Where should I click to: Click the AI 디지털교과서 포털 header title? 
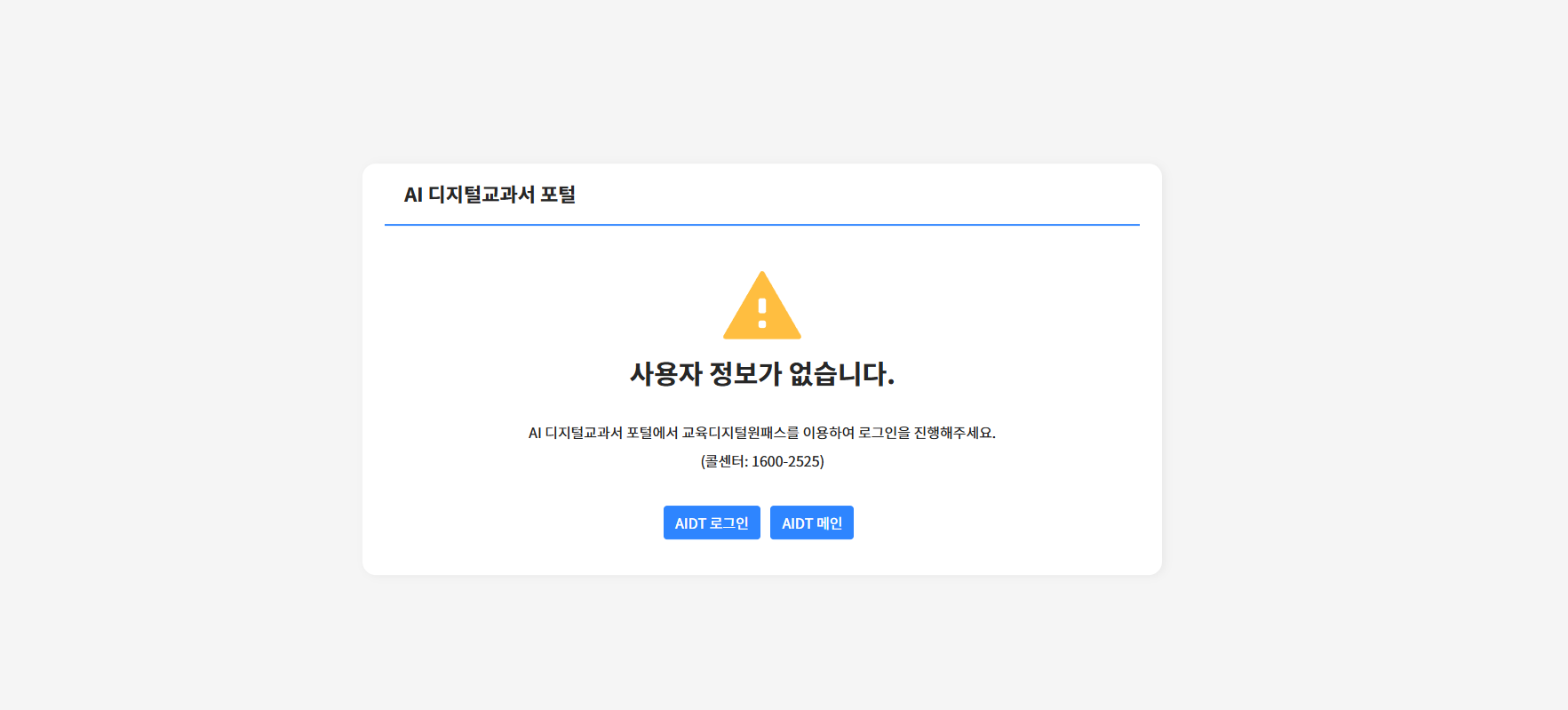coord(490,195)
